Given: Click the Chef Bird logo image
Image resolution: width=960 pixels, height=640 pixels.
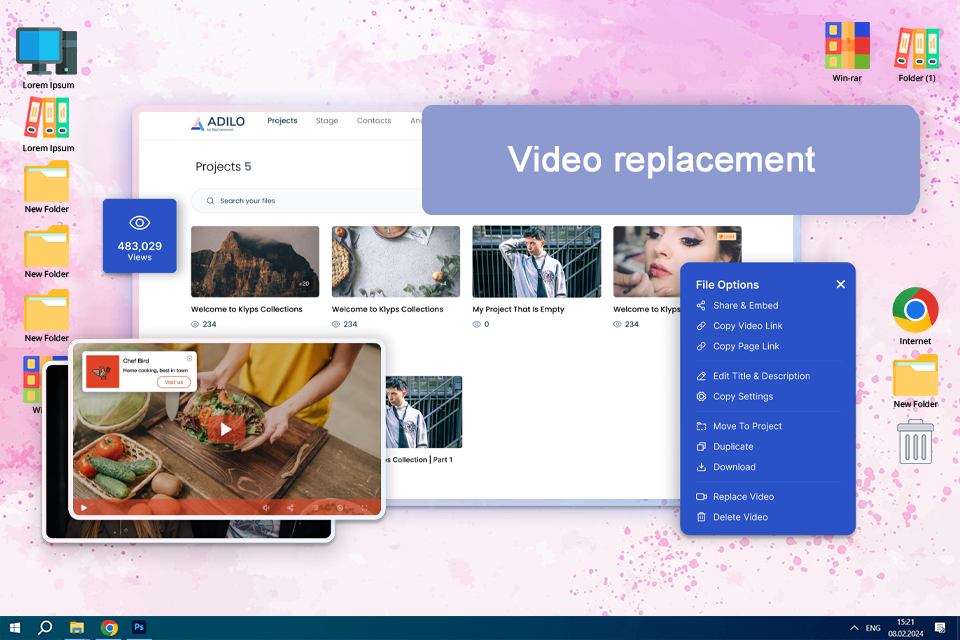Looking at the screenshot, I should [103, 371].
